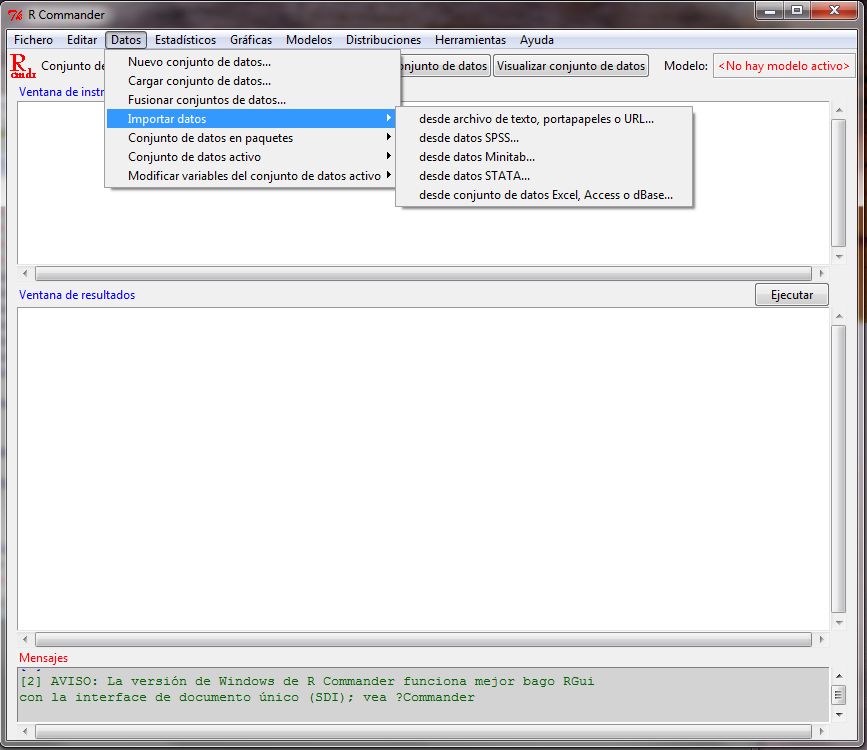Image resolution: width=867 pixels, height=750 pixels.
Task: Click up arrow of Mensajes scrollbar
Action: [839, 676]
